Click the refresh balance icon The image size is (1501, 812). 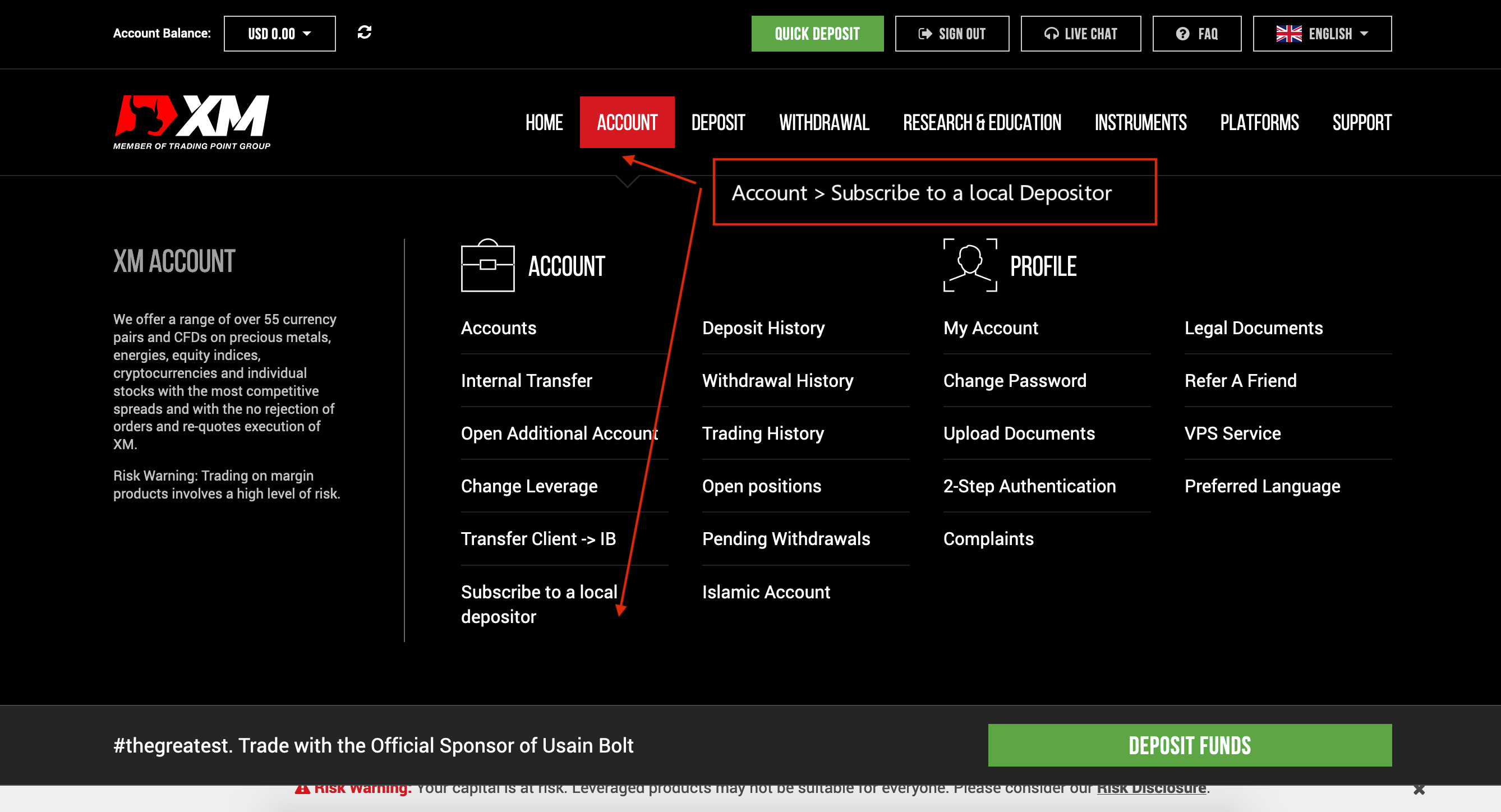coord(364,33)
